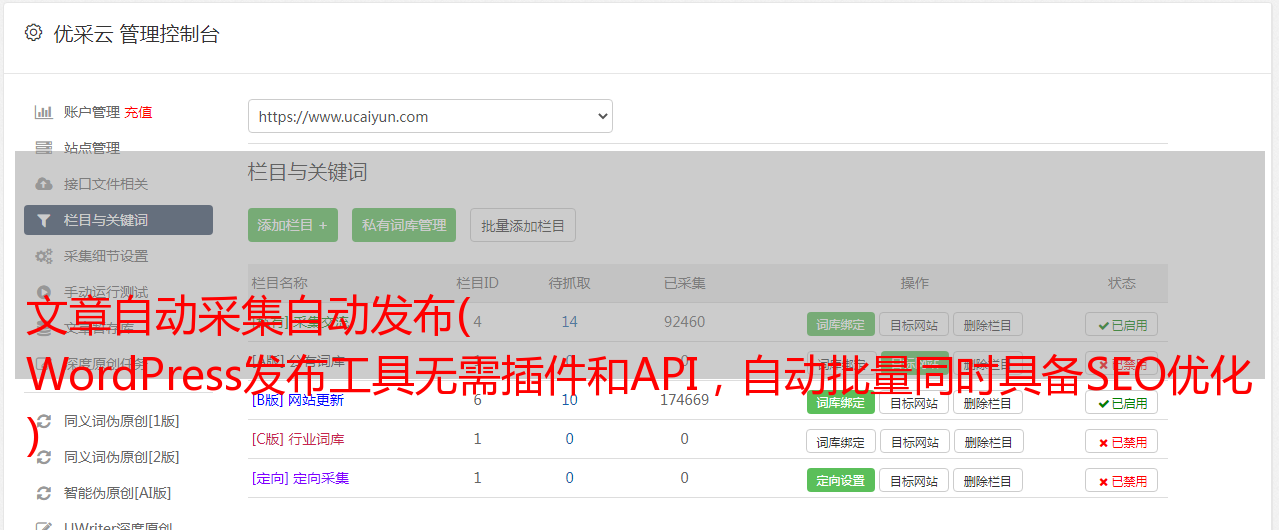Click 目标网站 for [B版] 网站更新
The width and height of the screenshot is (1279, 530).
tap(914, 402)
